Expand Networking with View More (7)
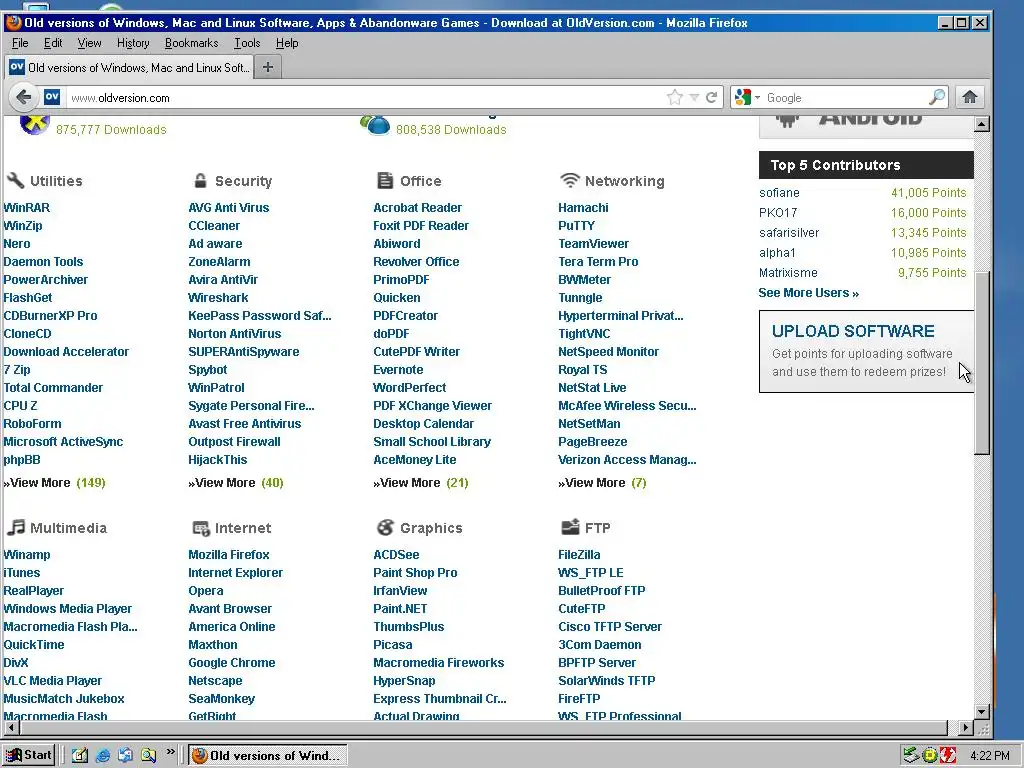Screen dimensions: 1024x768 602,483
